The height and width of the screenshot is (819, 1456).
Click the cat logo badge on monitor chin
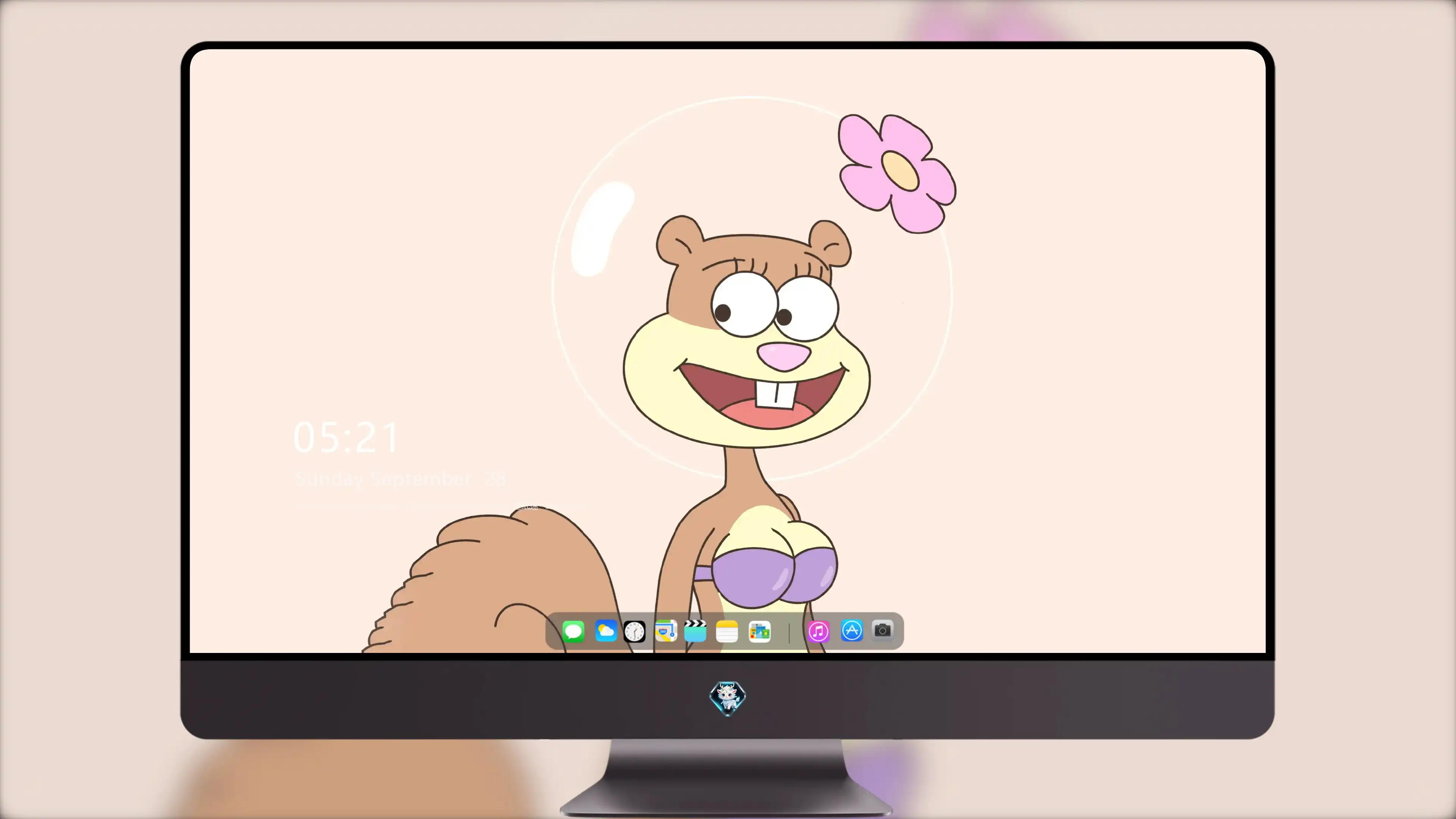(728, 698)
